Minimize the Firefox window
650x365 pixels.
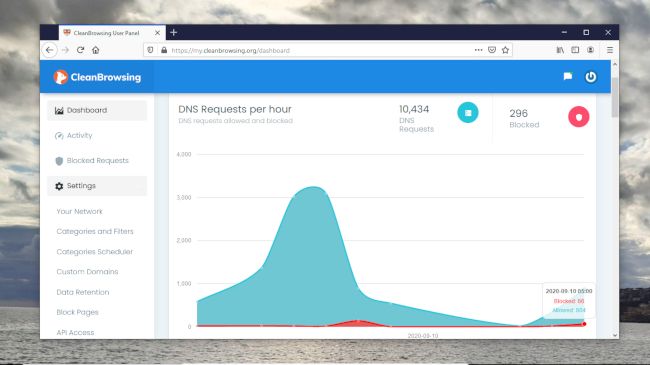click(x=564, y=32)
